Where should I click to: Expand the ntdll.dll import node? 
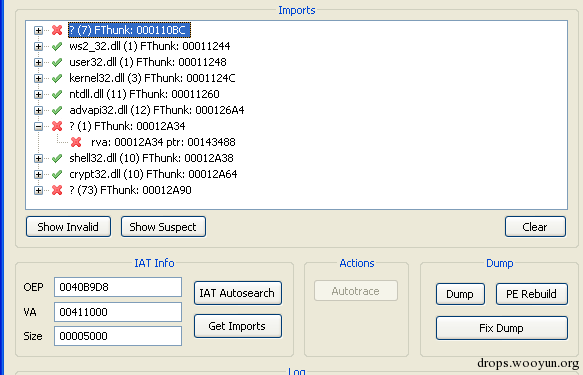[38, 94]
